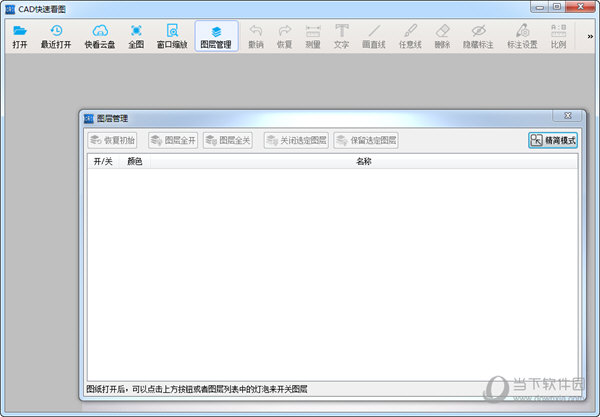Activate the 窗口缩放 window zoom tool
Viewport: 600px width, 417px height.
[x=172, y=37]
